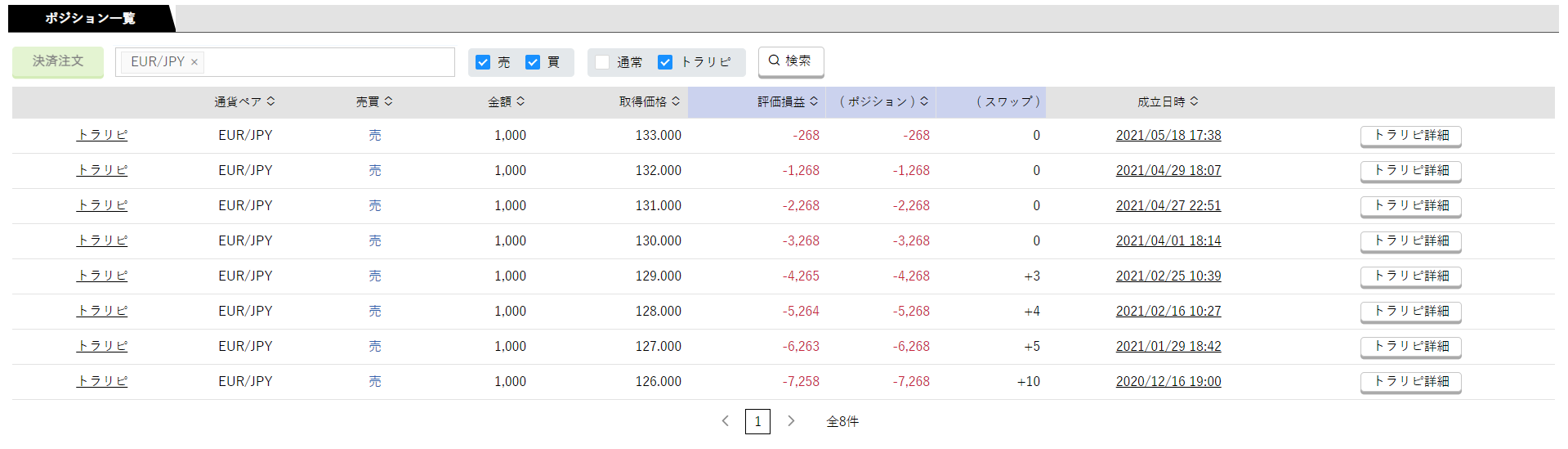The image size is (1568, 449).
Task: Open トラリピ link for 133.000 row
Action: [x=102, y=135]
